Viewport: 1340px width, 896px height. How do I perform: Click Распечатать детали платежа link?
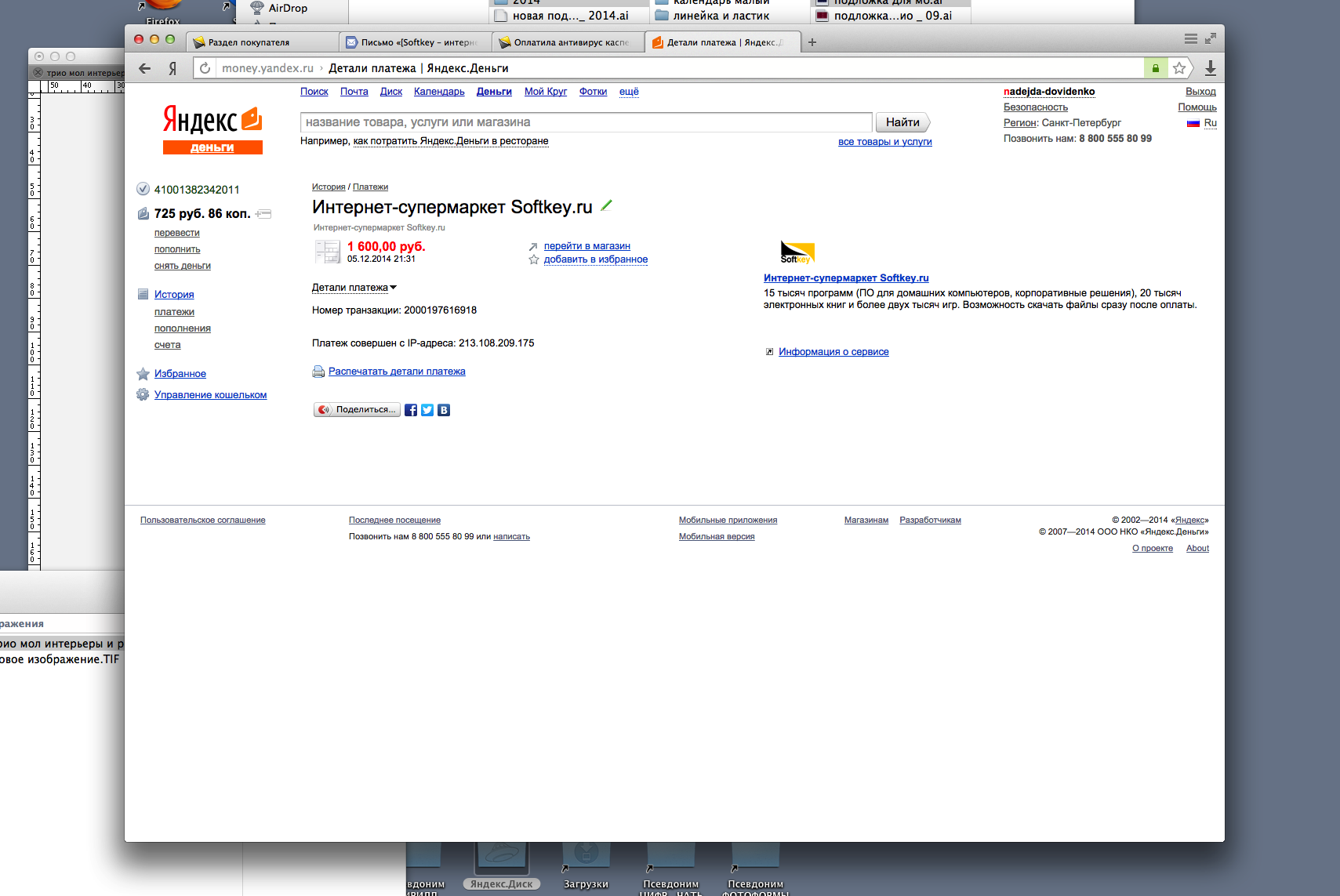397,372
